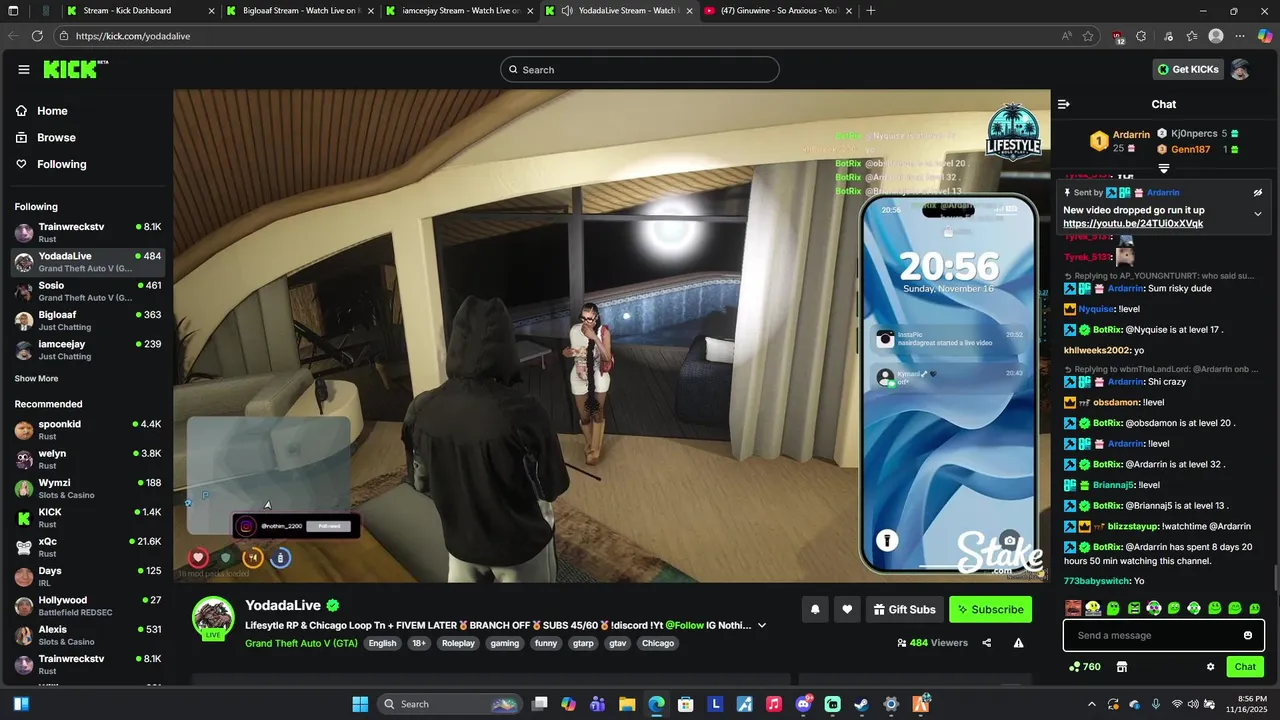Open the user profile avatar menu
The width and height of the screenshot is (1280, 720).
point(1240,69)
